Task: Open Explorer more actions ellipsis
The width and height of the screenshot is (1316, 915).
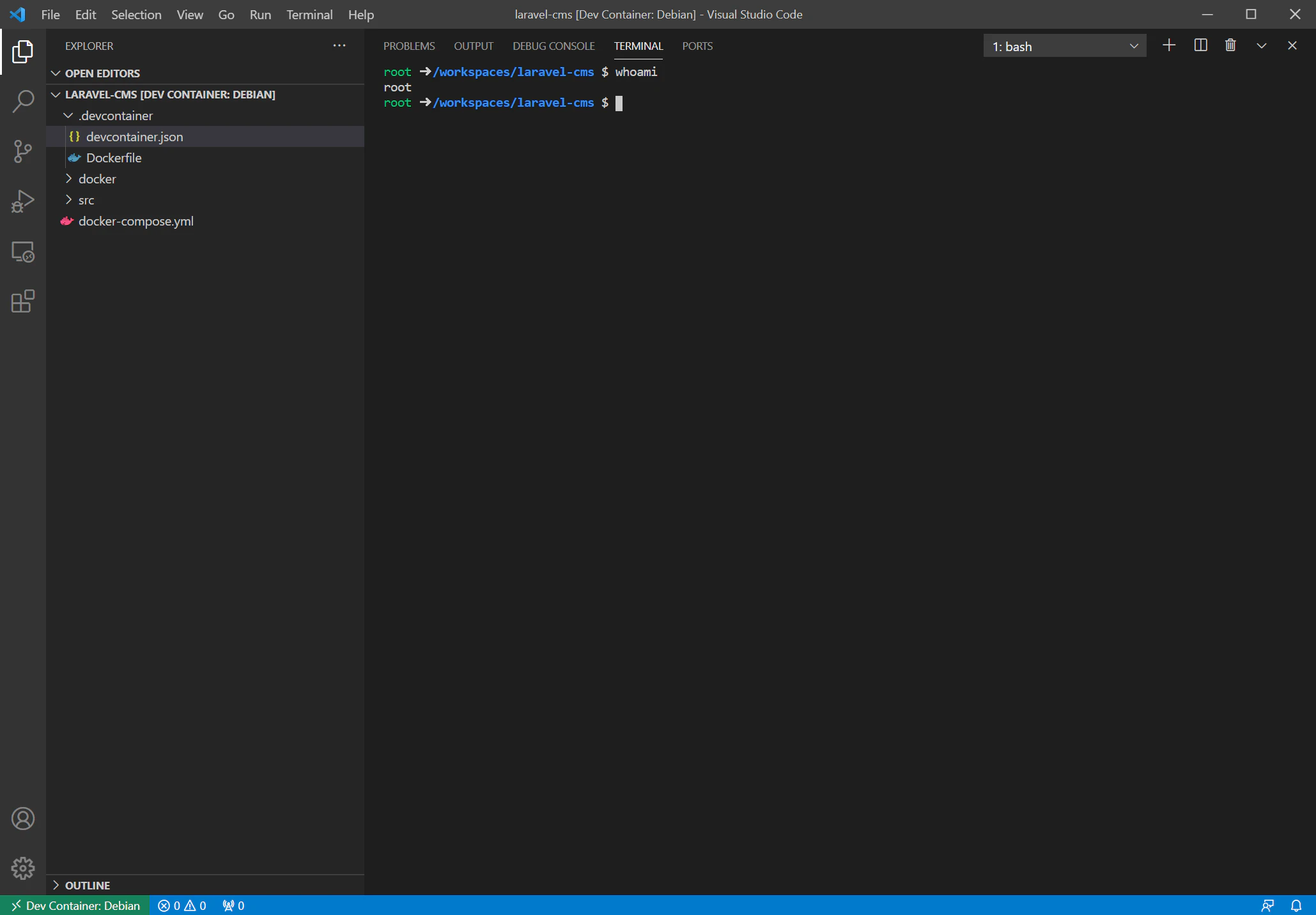Action: coord(339,45)
